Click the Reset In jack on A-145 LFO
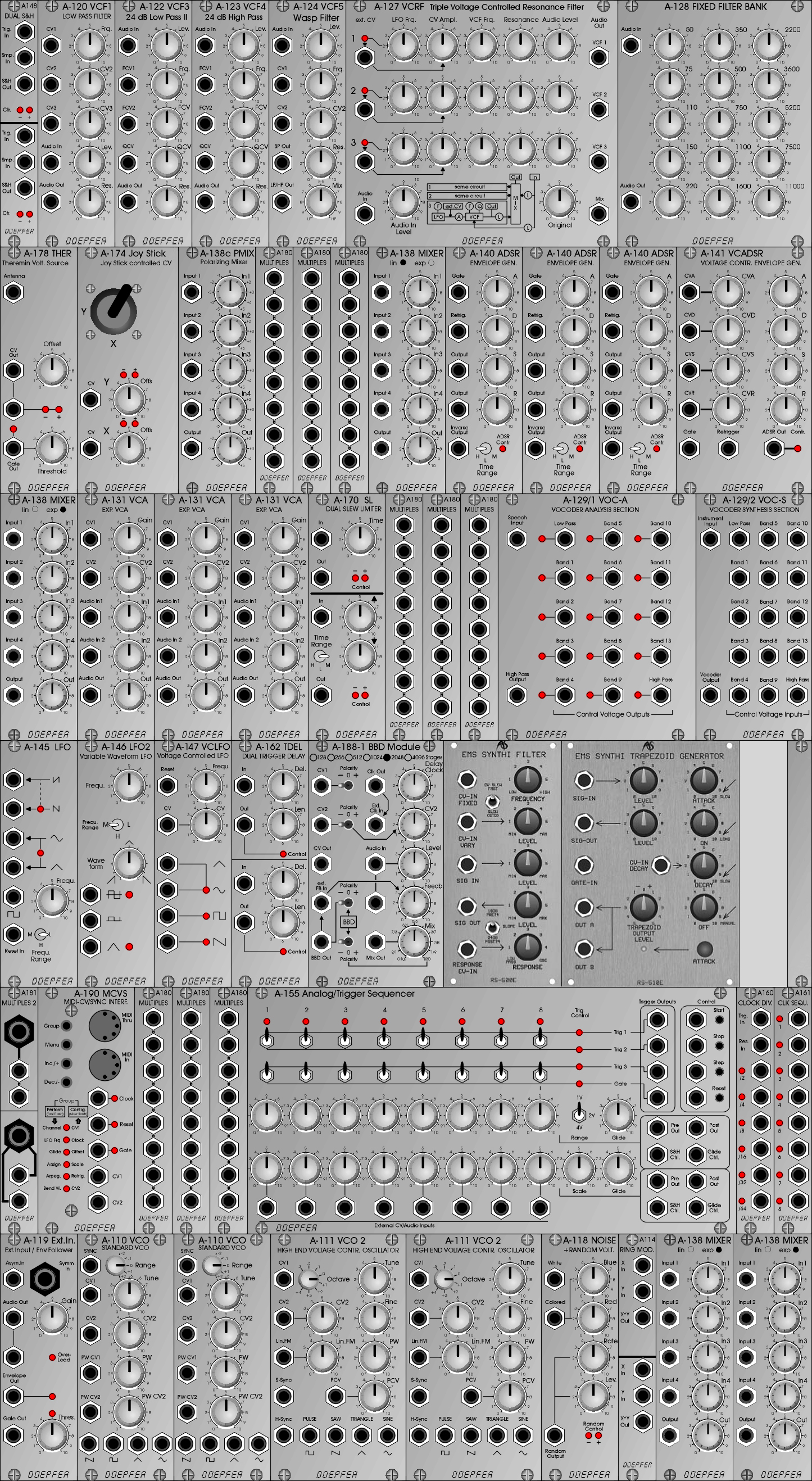812x1481 pixels. click(x=13, y=935)
